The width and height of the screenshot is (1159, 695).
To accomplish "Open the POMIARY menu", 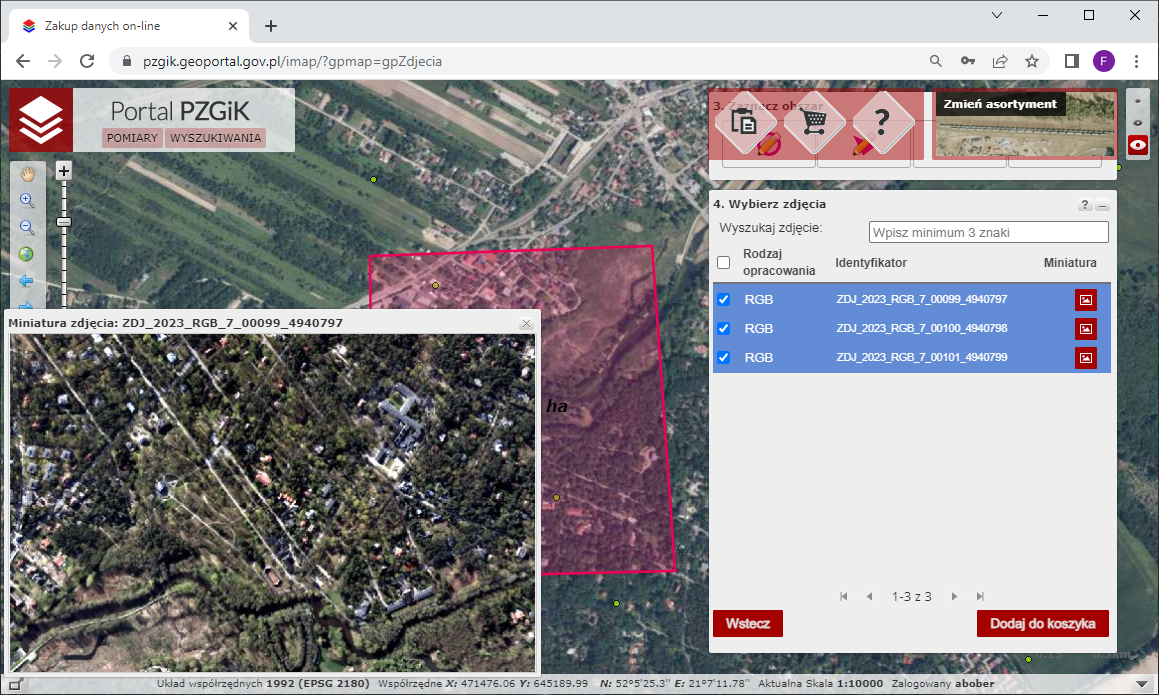I will [x=133, y=138].
